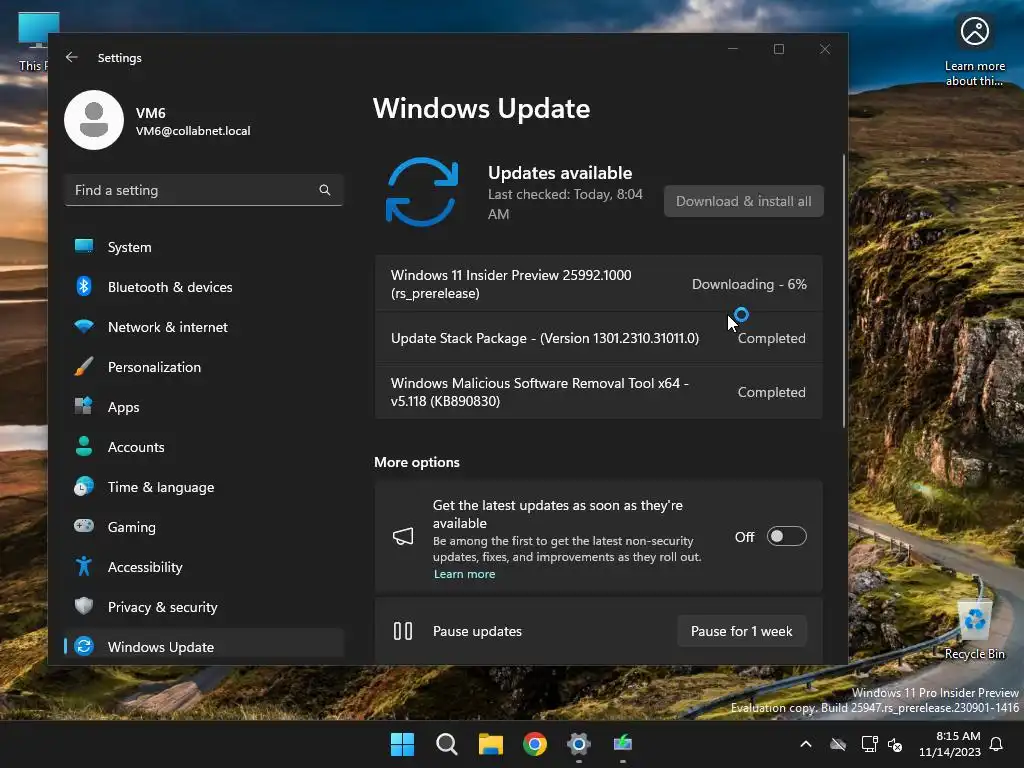This screenshot has width=1024, height=768.
Task: Click the VM6 user avatar icon
Action: point(94,120)
